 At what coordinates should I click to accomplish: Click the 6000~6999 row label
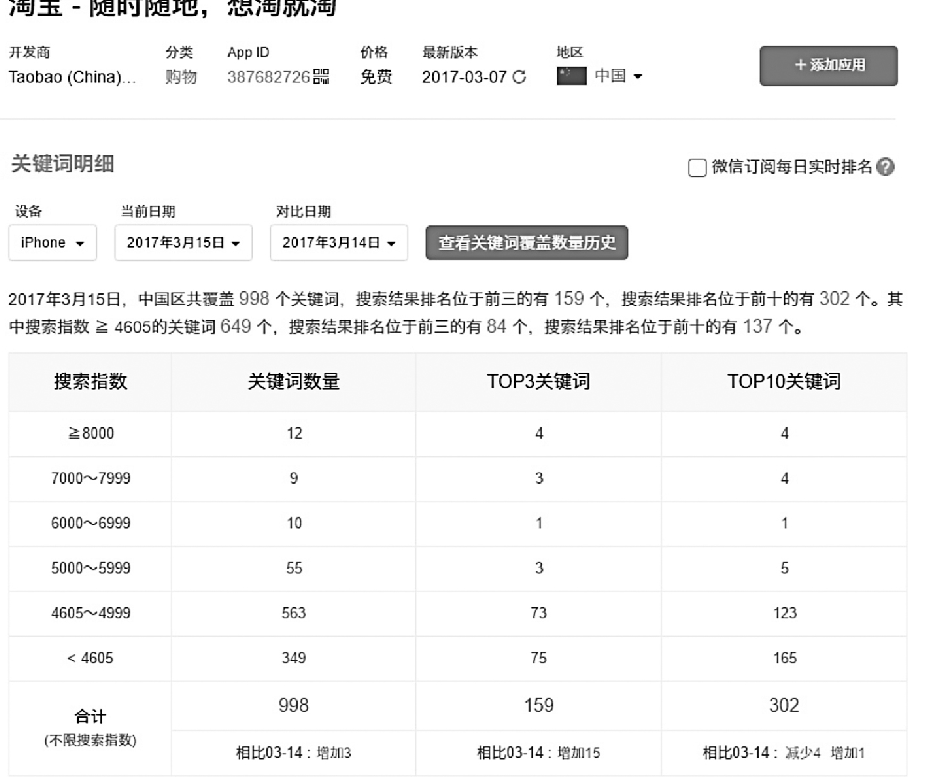91,523
